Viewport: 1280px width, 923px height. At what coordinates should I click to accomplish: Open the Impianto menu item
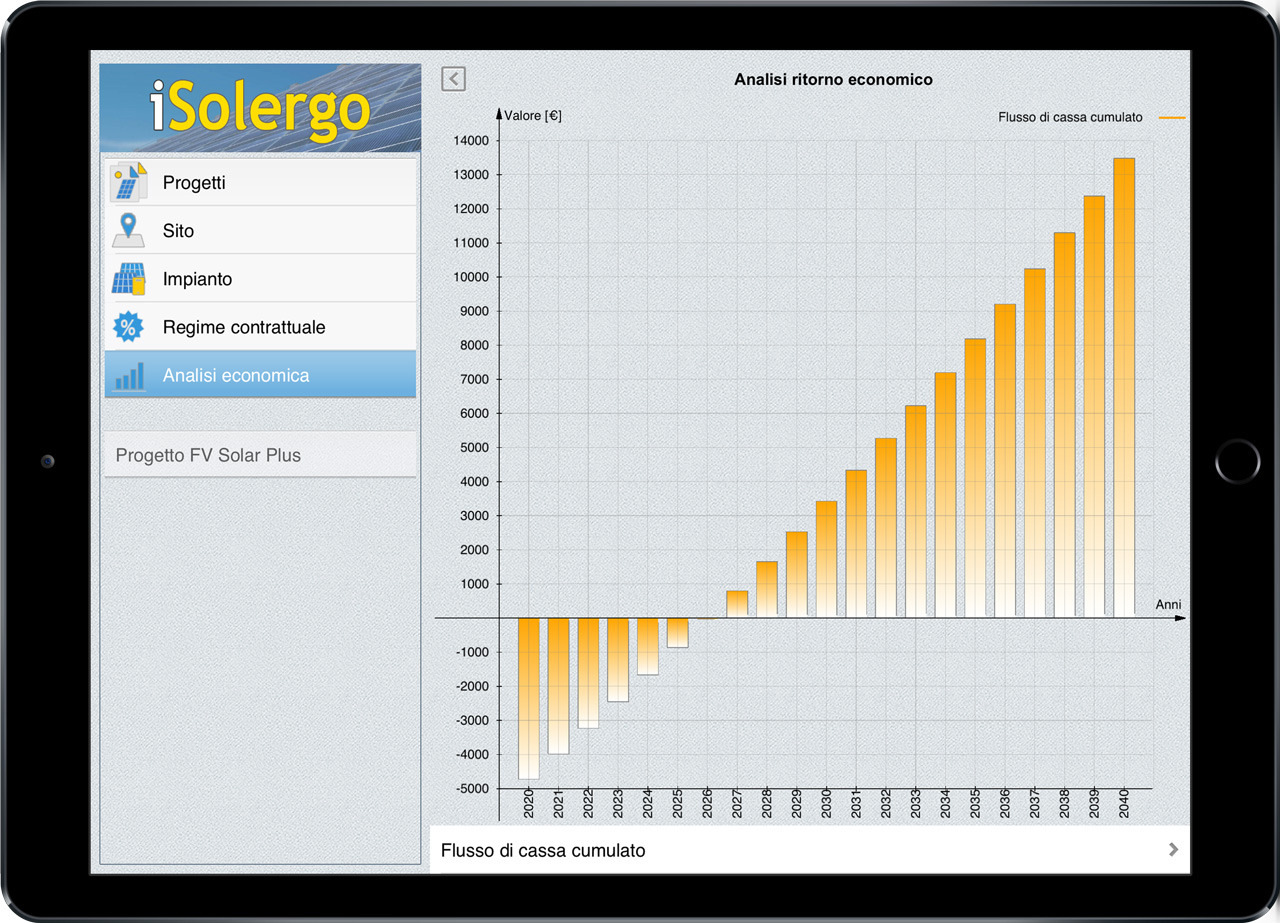point(260,279)
